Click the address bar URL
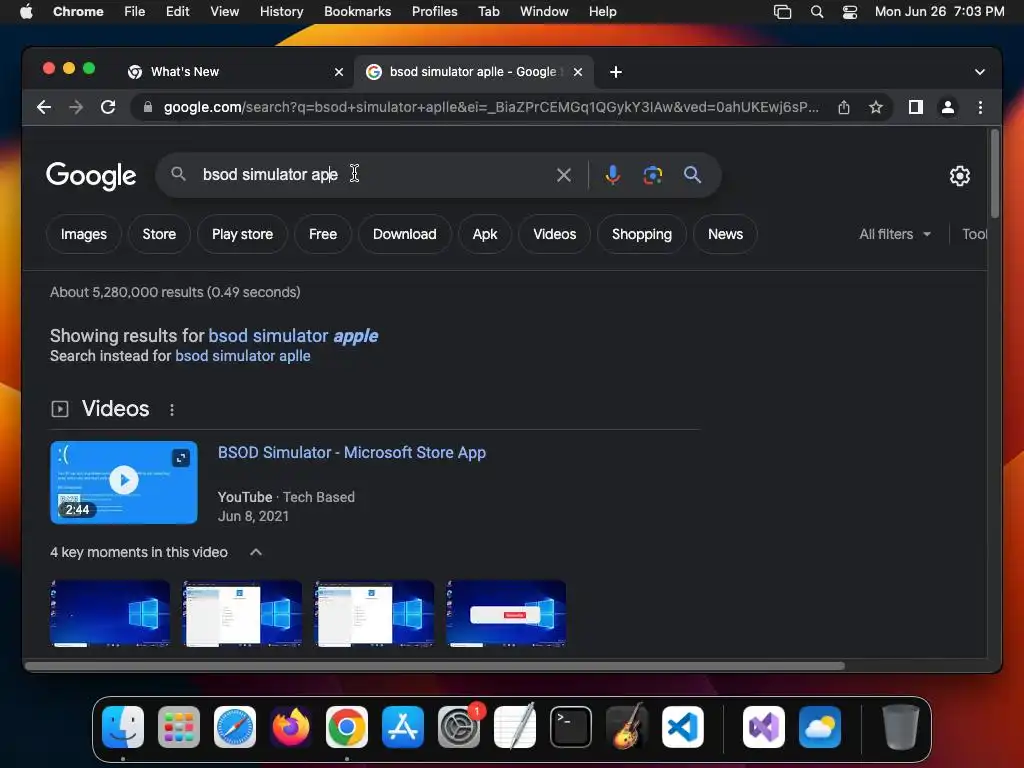The image size is (1024, 768). point(490,107)
